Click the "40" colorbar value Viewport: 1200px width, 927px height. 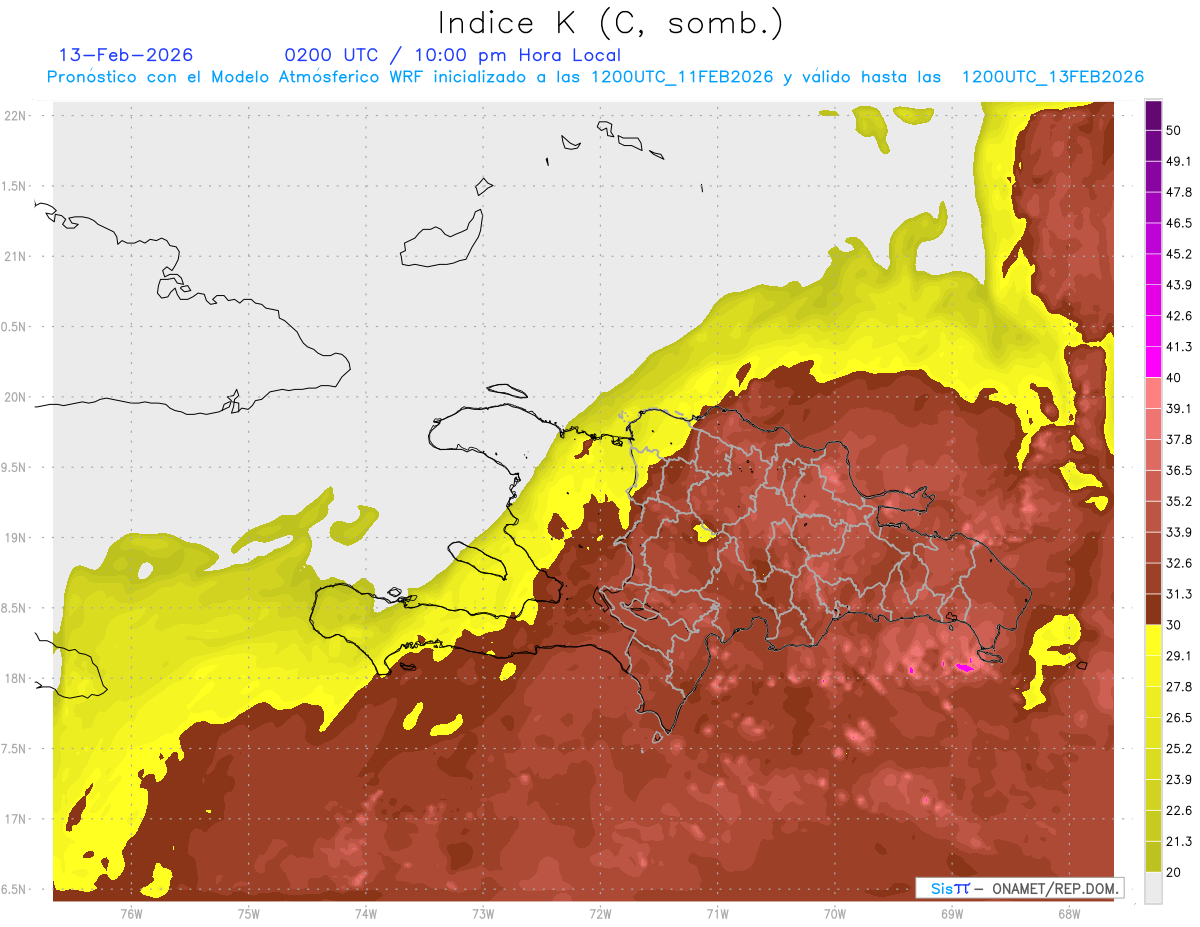(1174, 378)
